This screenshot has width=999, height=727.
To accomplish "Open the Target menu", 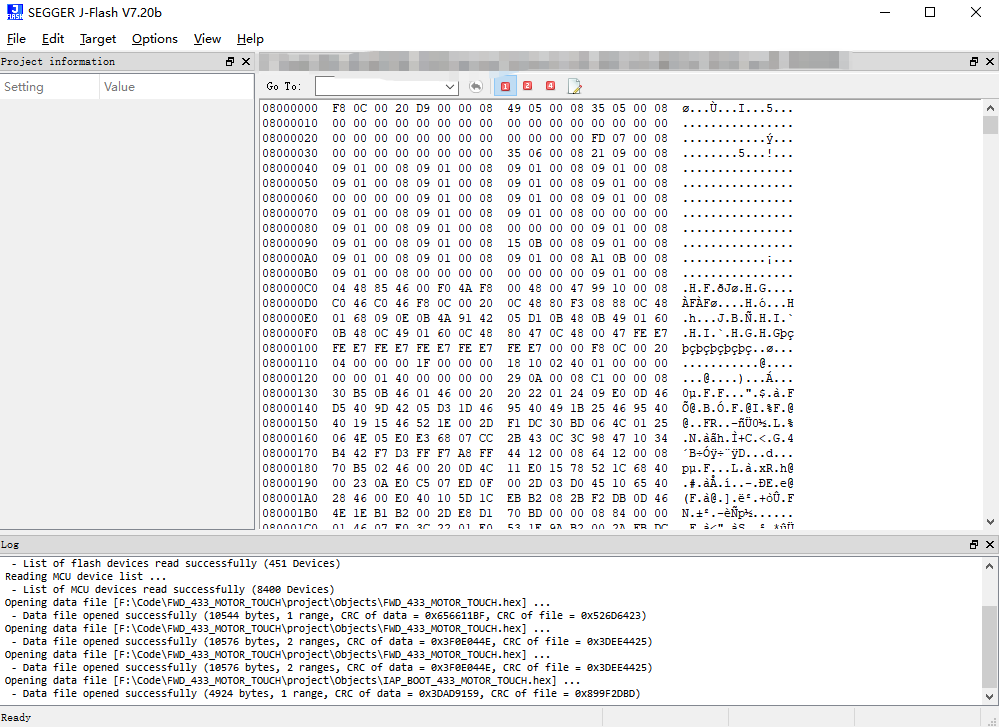I will coord(97,39).
